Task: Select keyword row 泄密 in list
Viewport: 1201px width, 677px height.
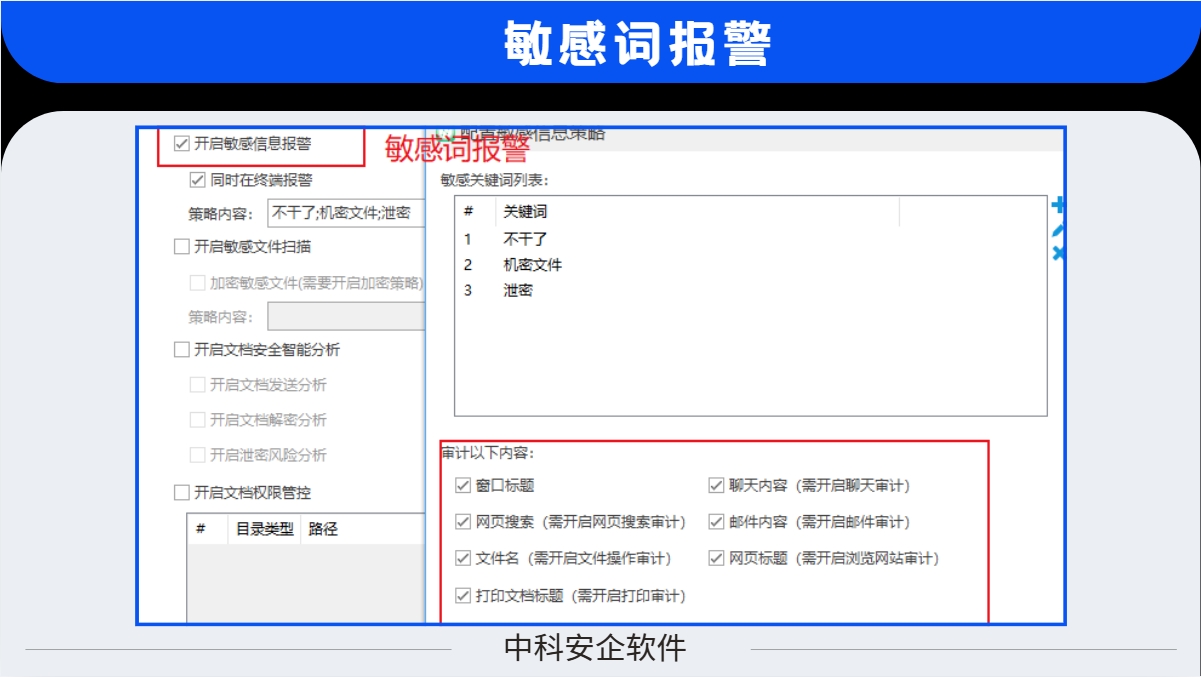Action: [518, 290]
